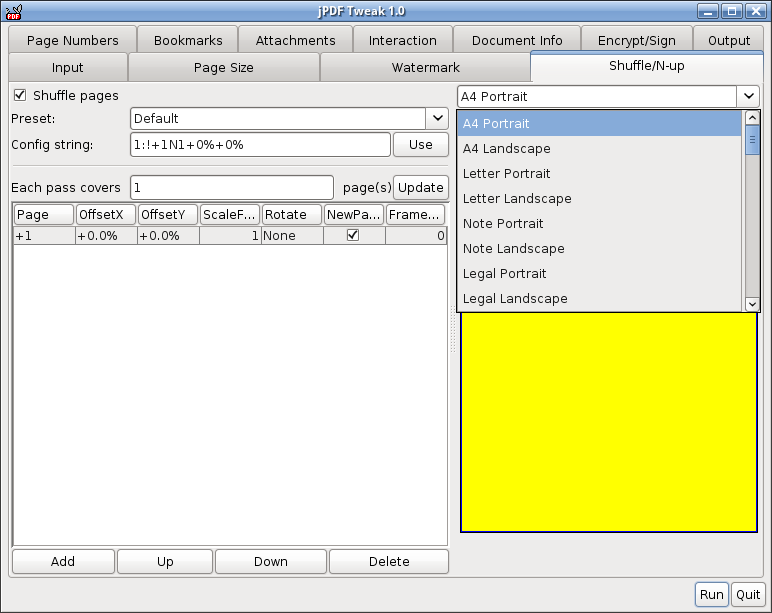Click the Add button
772x613 pixels.
(x=63, y=561)
